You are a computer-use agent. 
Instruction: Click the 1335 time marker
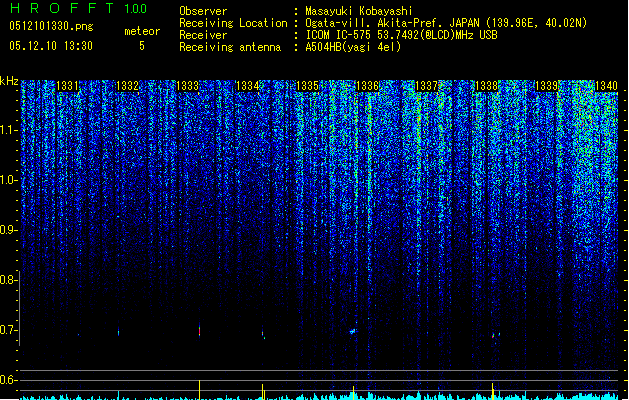(307, 86)
